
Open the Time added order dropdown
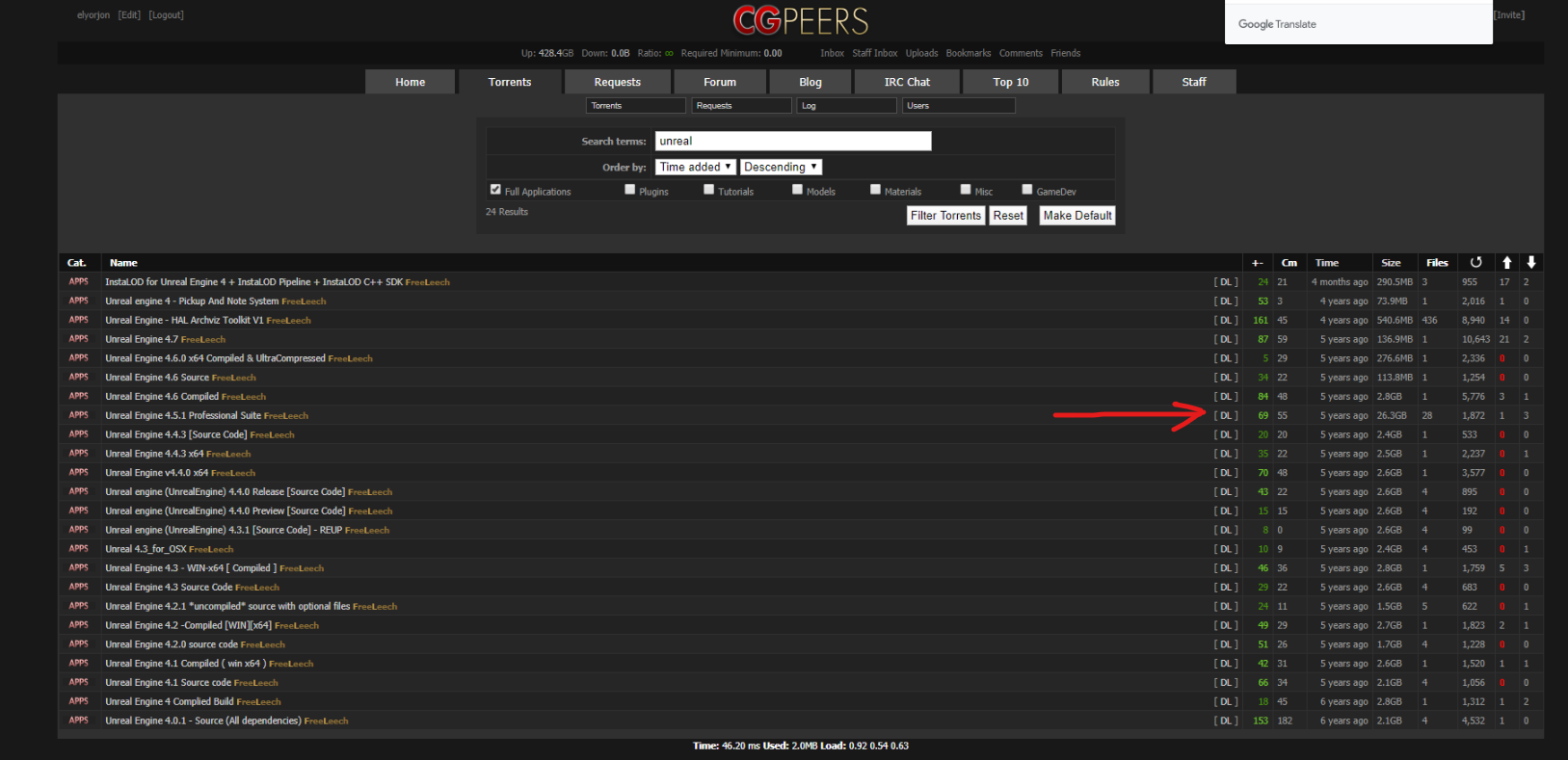point(695,167)
